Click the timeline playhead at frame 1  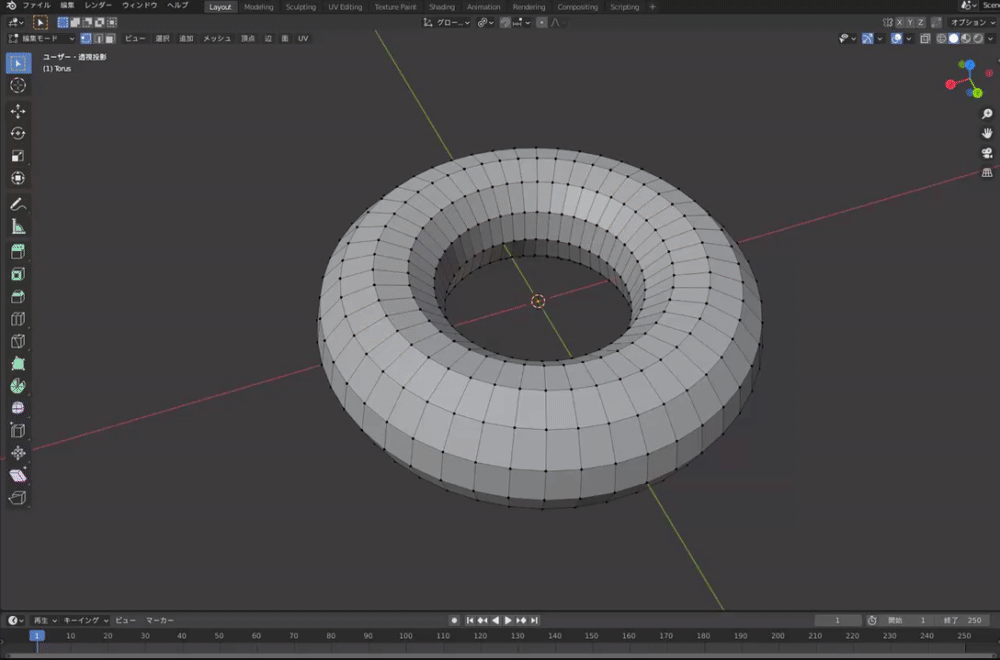click(37, 636)
